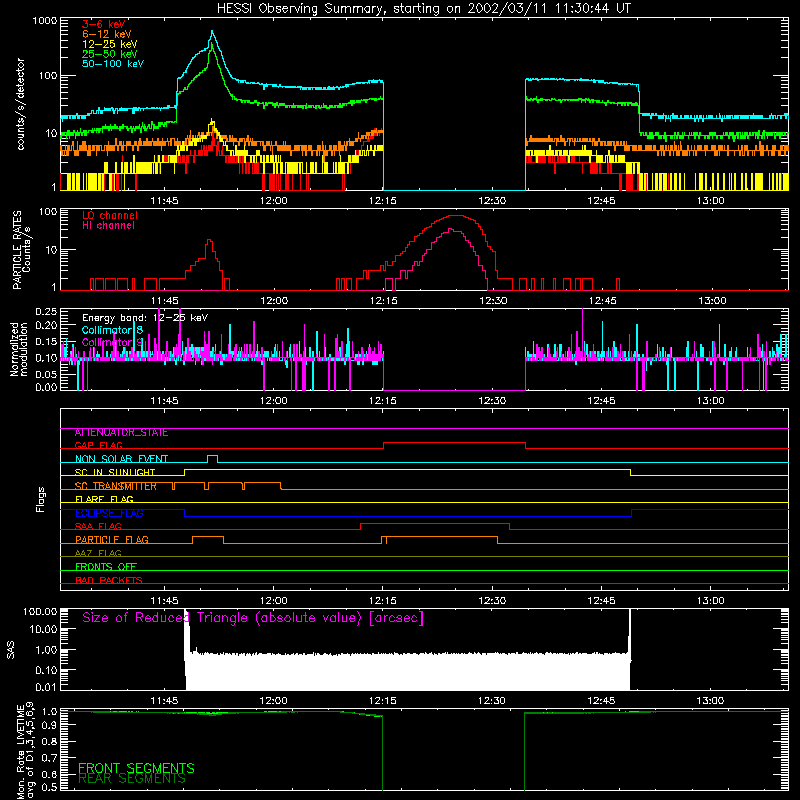The width and height of the screenshot is (800, 800).
Task: Click '12:00' time tick under counts plot
Action: pyautogui.click(x=273, y=201)
